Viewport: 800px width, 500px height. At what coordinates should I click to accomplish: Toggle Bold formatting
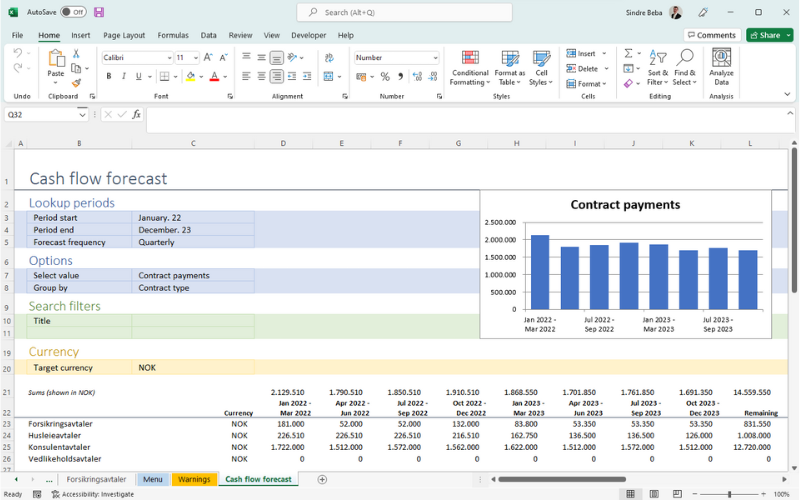pyautogui.click(x=109, y=76)
